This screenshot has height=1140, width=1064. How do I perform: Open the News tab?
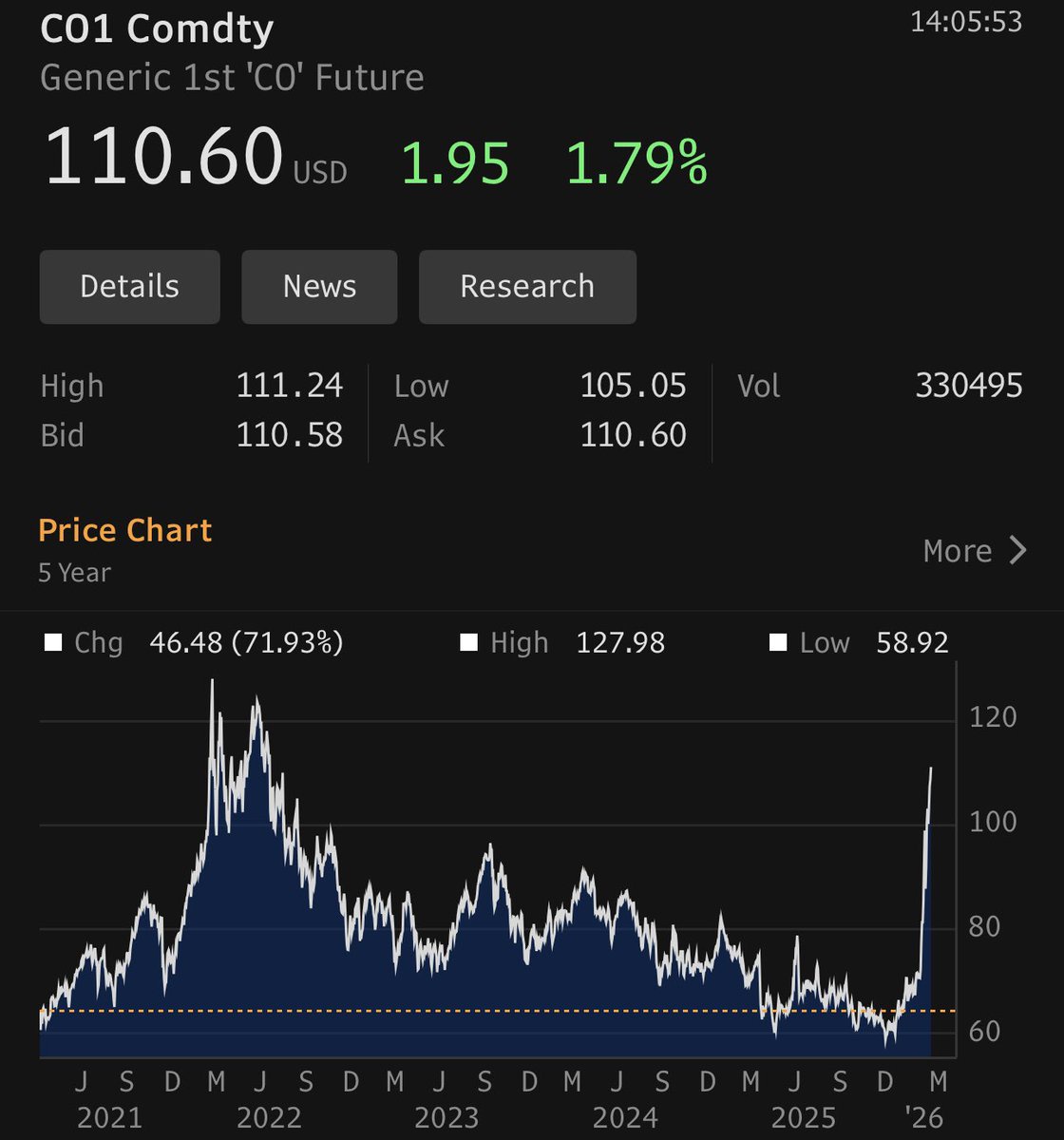point(319,287)
